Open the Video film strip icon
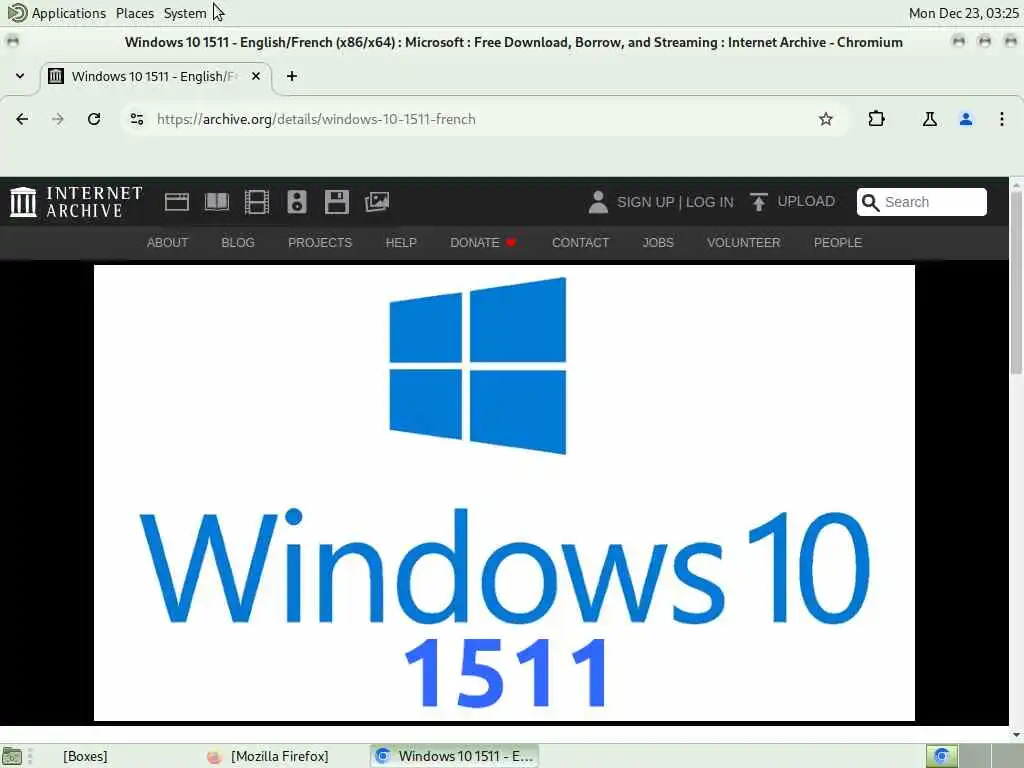The image size is (1024, 768). click(x=257, y=202)
